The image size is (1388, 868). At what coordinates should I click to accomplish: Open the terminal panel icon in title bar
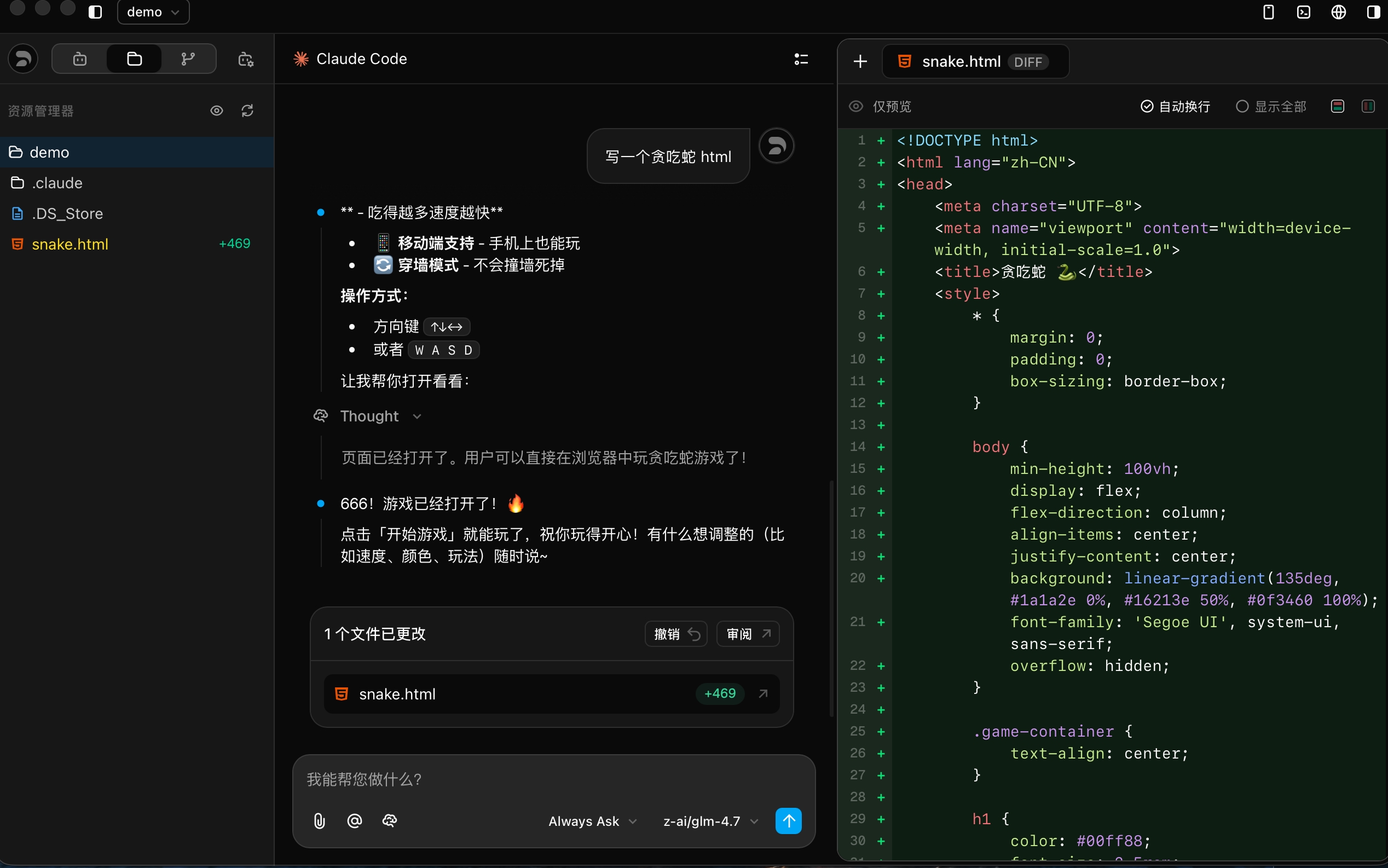pyautogui.click(x=1304, y=12)
